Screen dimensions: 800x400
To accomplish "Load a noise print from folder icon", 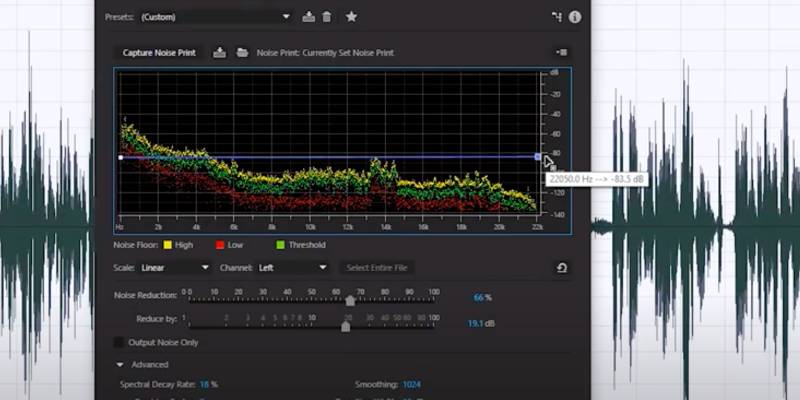I will (242, 52).
